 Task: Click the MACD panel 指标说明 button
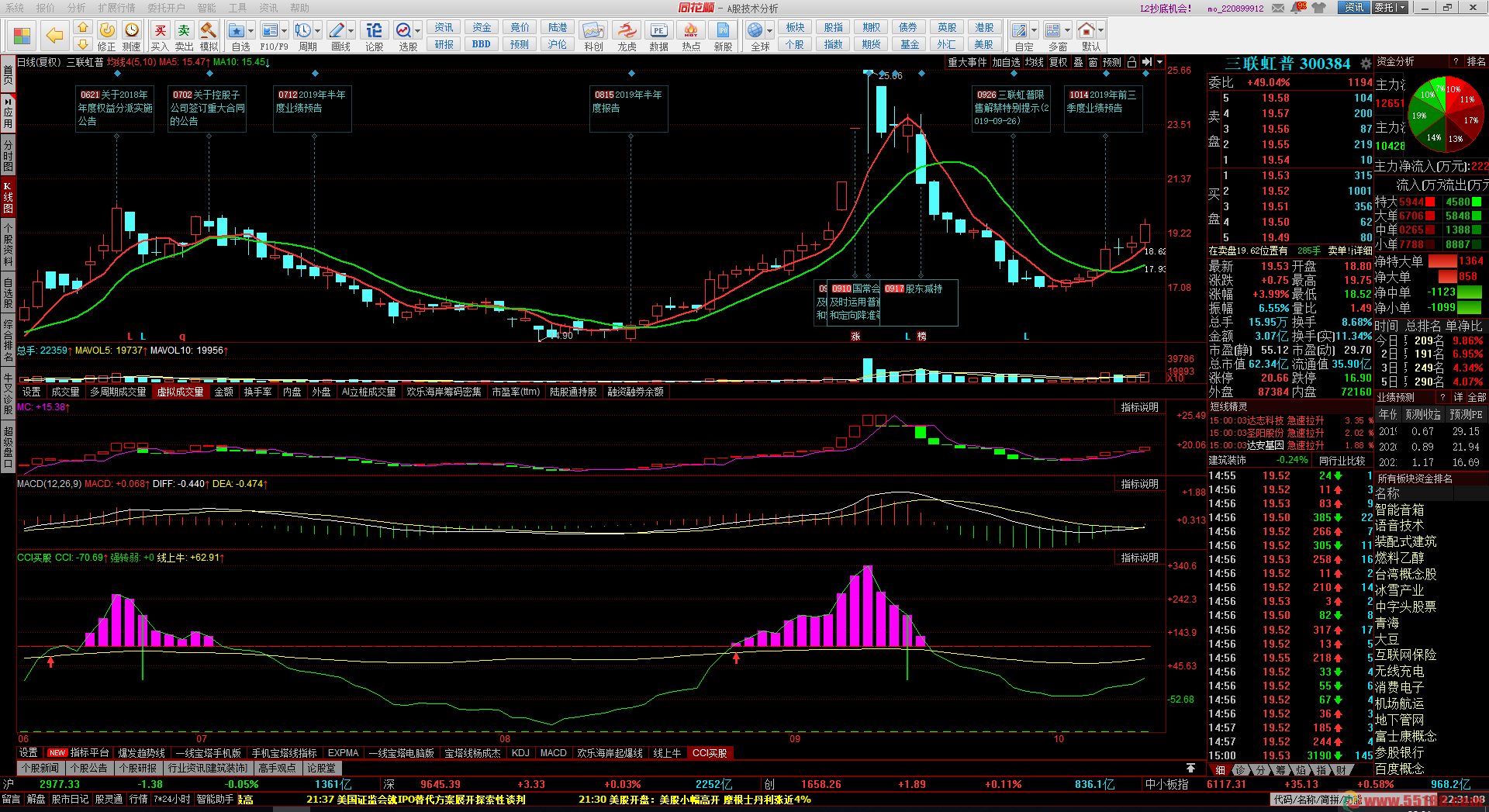click(x=1139, y=484)
